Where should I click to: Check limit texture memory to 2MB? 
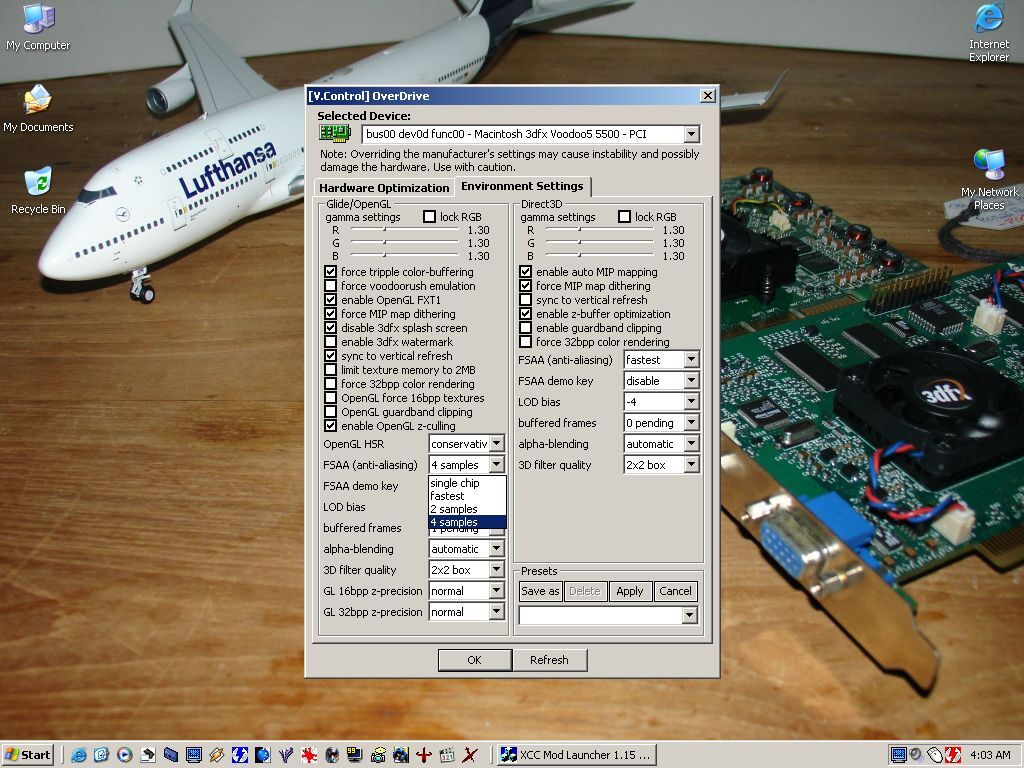[330, 370]
